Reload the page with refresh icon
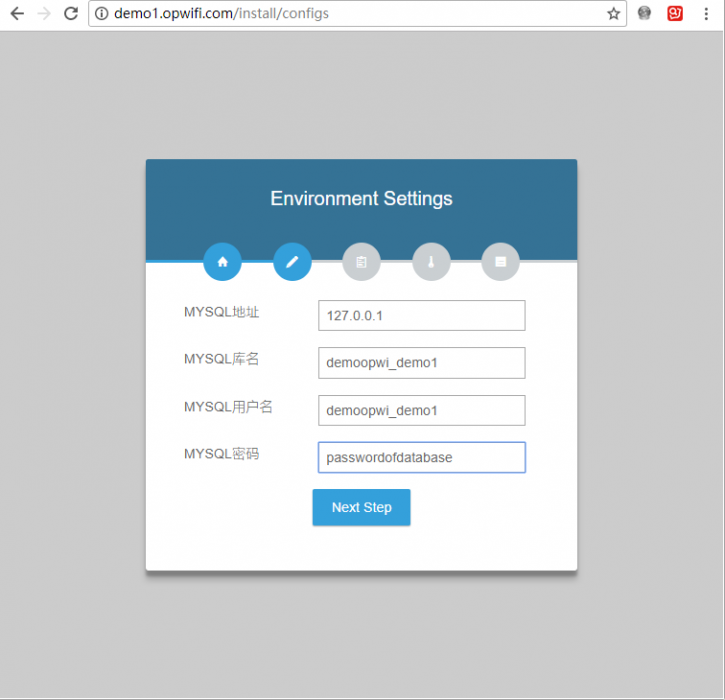 71,13
